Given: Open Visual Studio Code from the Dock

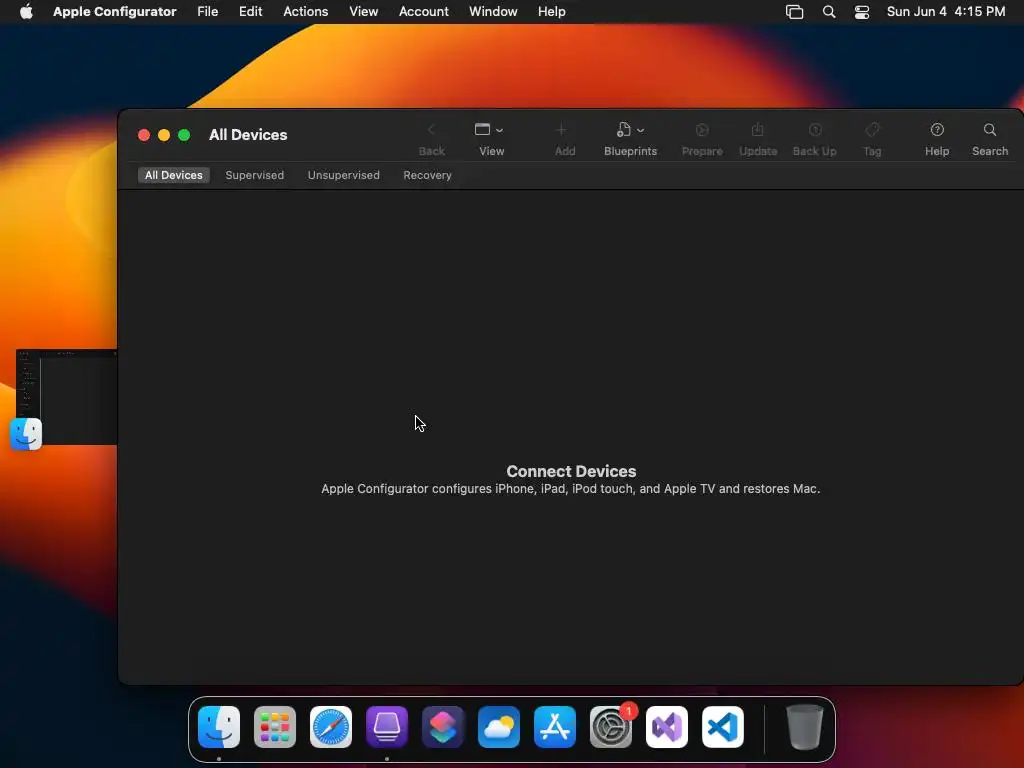Looking at the screenshot, I should click(x=723, y=727).
